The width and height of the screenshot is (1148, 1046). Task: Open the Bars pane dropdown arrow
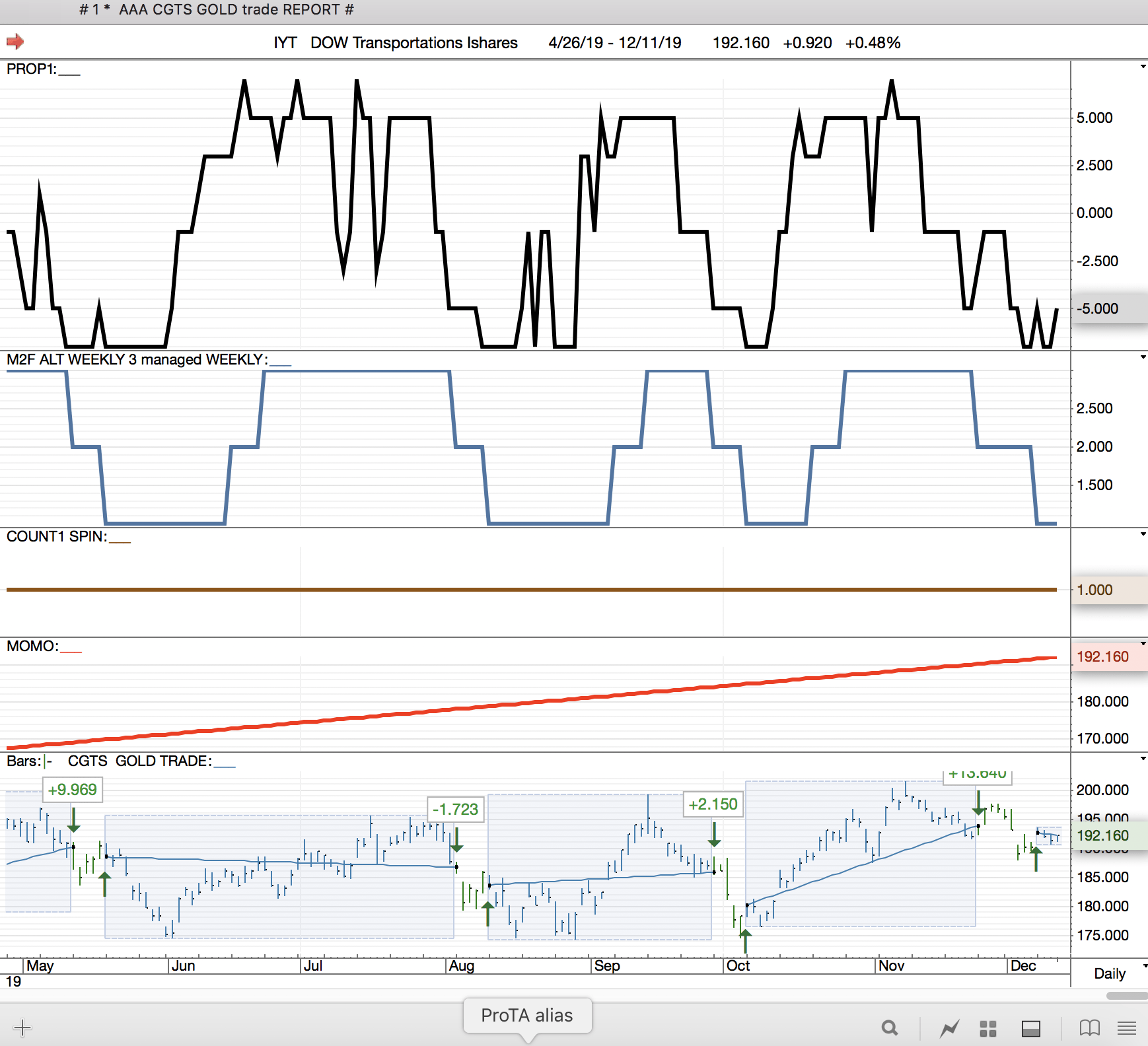1143,759
